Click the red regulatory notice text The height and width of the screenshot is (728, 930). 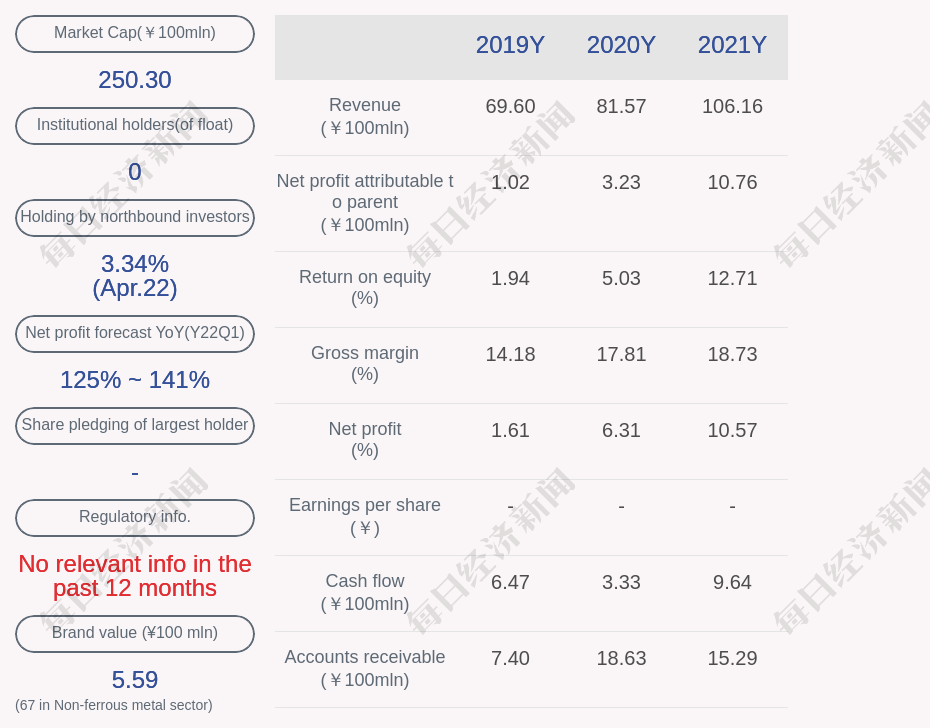pyautogui.click(x=134, y=576)
